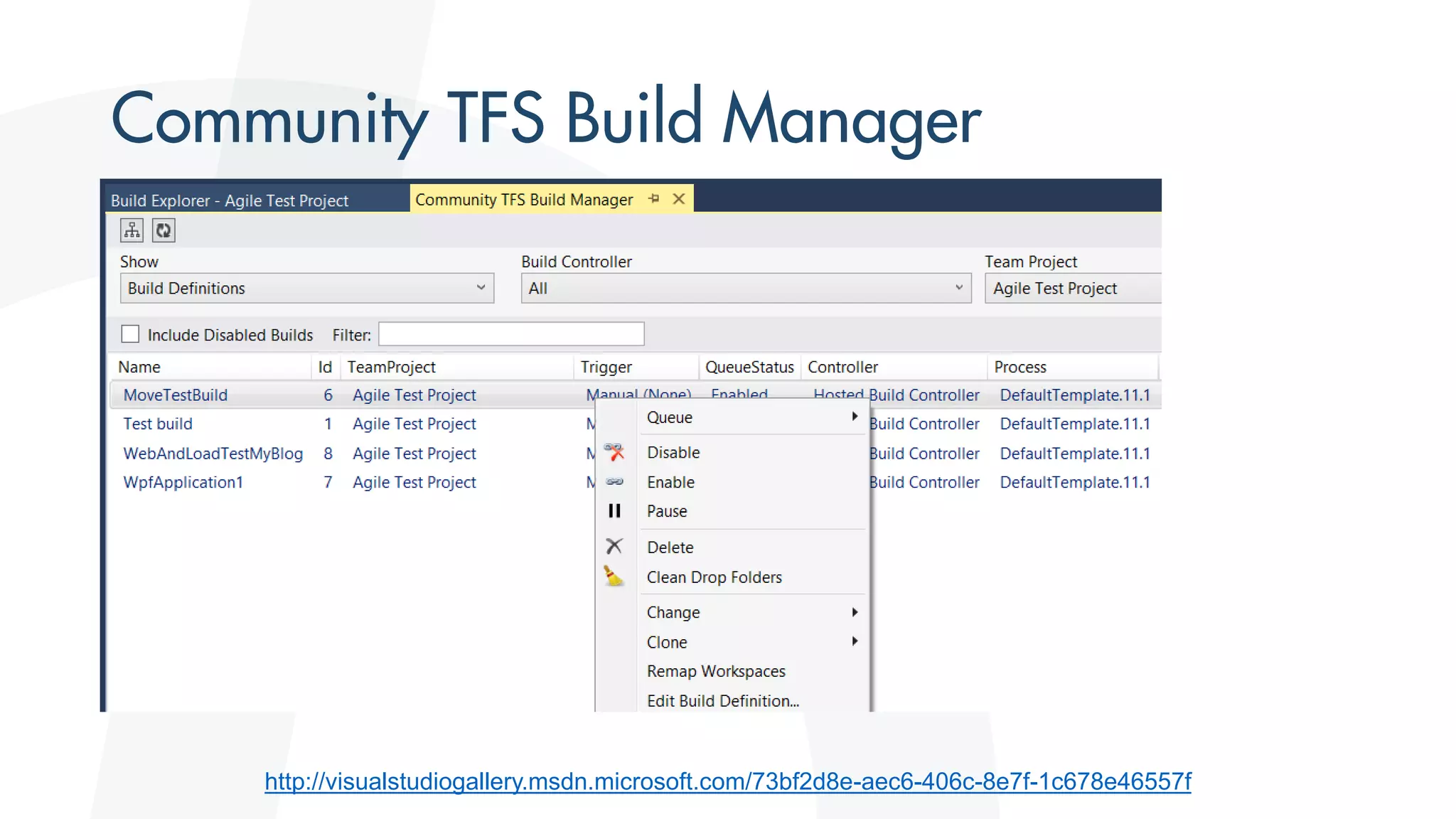The image size is (1456, 819).
Task: Choose Disable from the context menu
Action: tap(673, 452)
